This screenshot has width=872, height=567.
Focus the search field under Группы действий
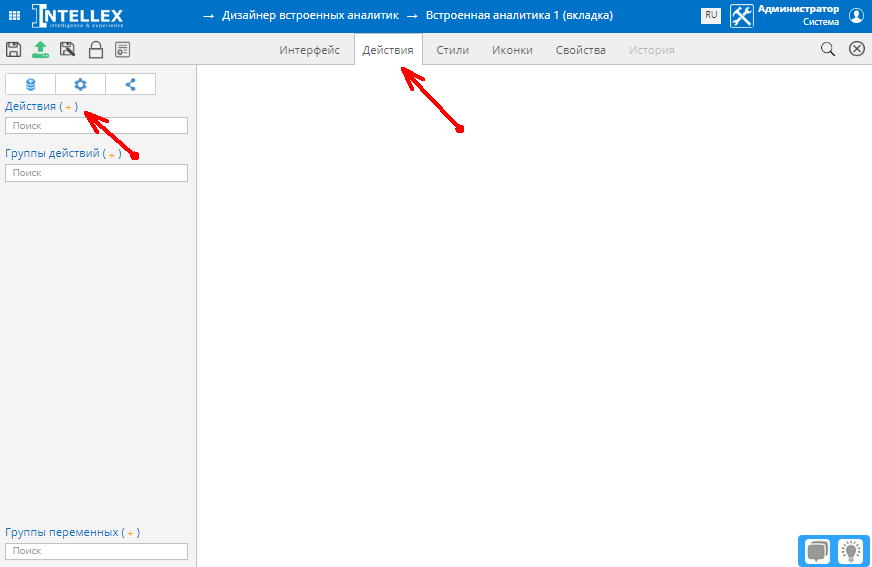coord(96,173)
